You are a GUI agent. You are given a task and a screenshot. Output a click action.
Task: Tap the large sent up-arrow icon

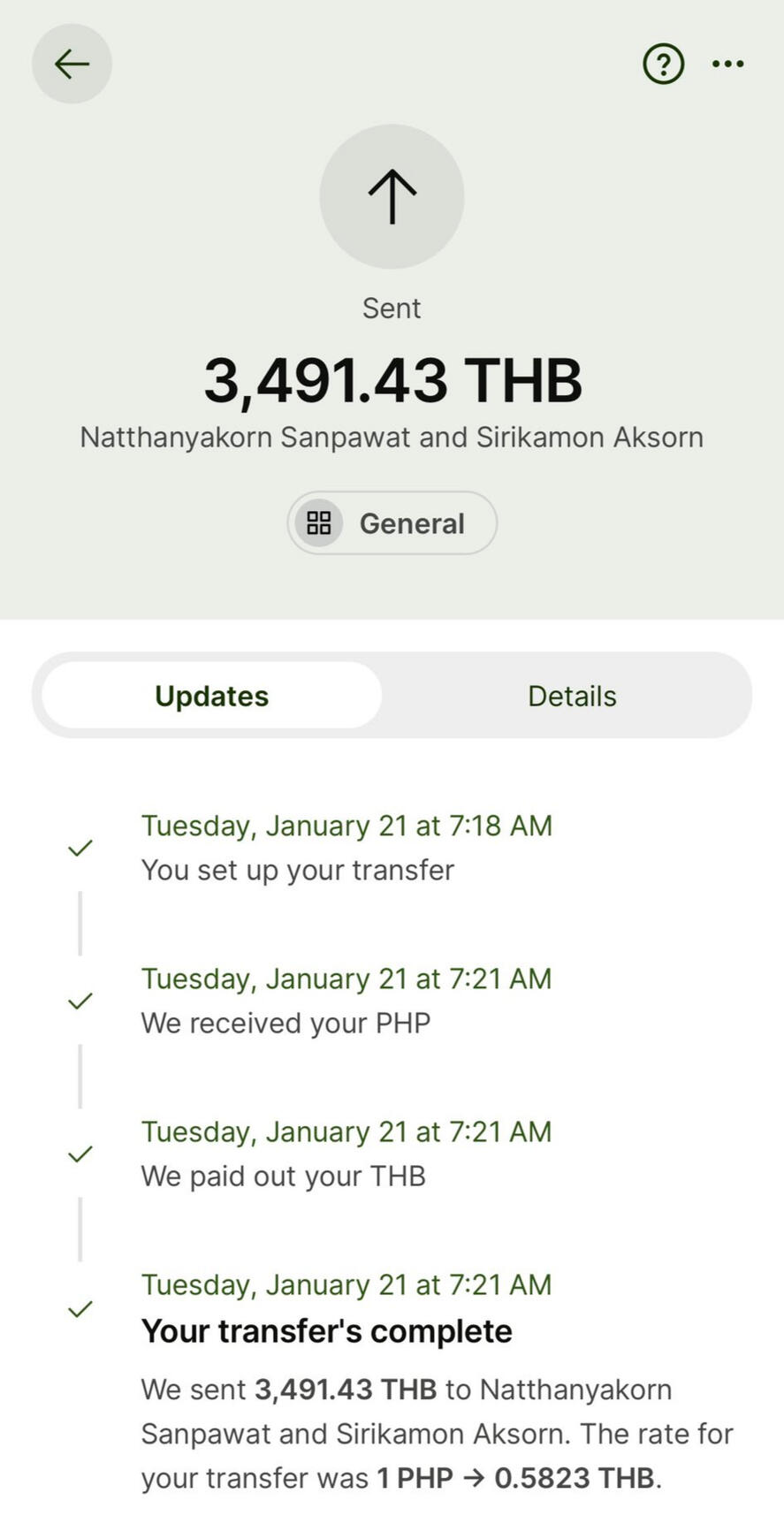tap(392, 196)
